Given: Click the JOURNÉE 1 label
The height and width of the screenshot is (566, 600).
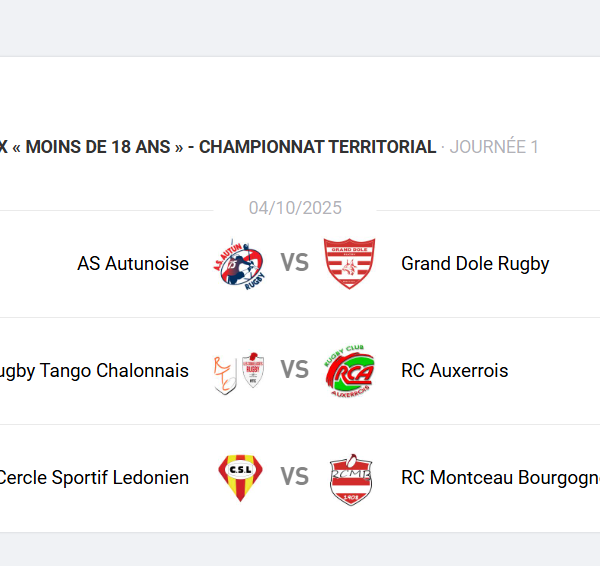Looking at the screenshot, I should 494,147.
